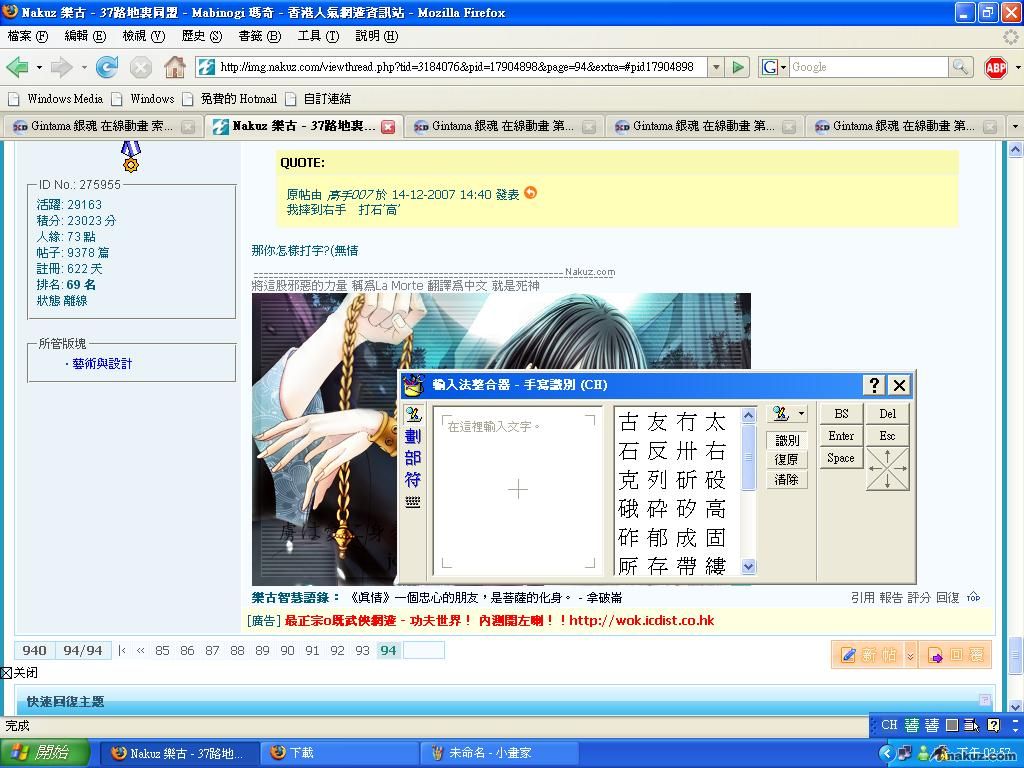The width and height of the screenshot is (1024, 768).
Task: Open the Home page icon
Action: coord(174,67)
